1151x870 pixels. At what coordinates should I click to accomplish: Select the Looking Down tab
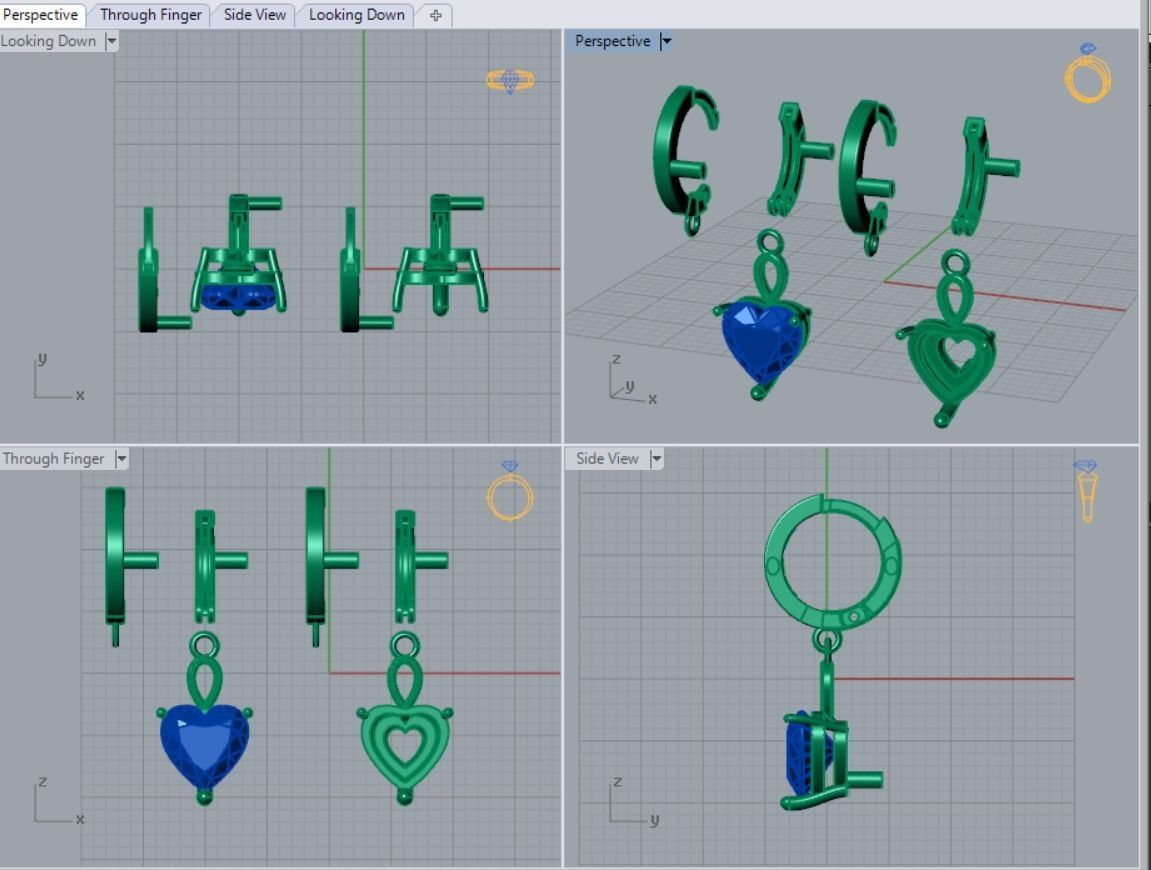[x=356, y=15]
